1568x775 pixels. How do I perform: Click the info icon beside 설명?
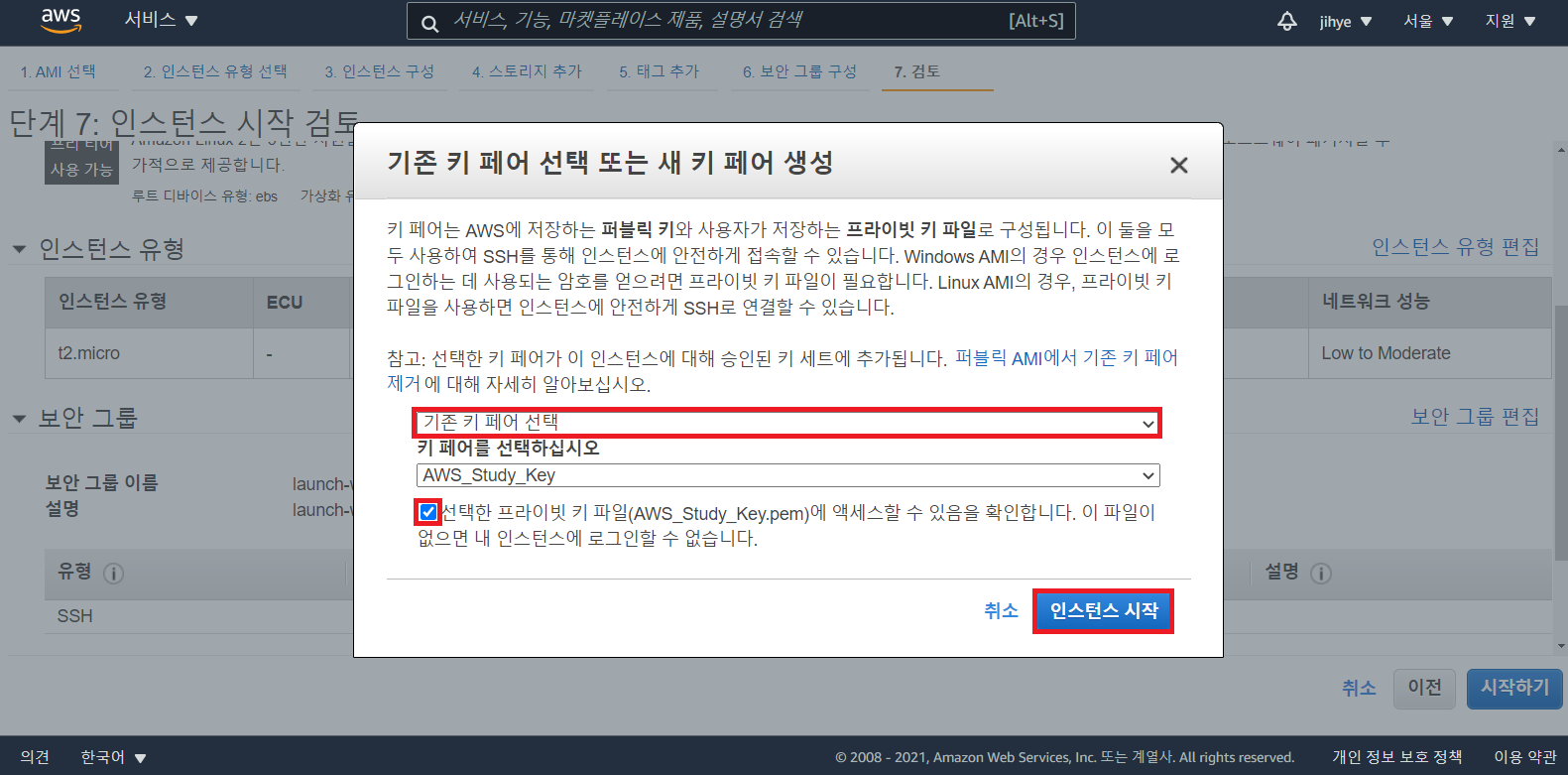click(x=1321, y=573)
